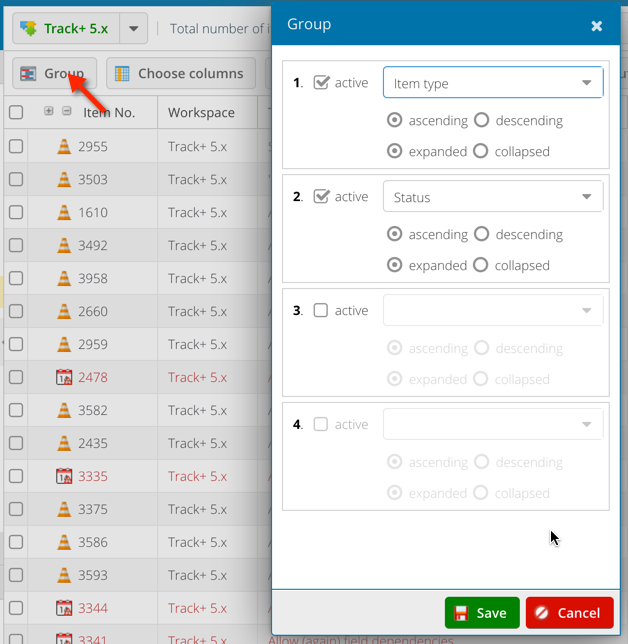This screenshot has width=628, height=644.
Task: Click the expand-all plus icon in the header
Action: pyautogui.click(x=49, y=112)
